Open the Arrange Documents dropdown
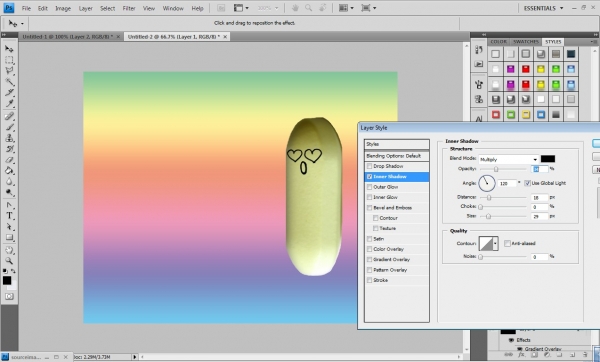 pos(346,8)
